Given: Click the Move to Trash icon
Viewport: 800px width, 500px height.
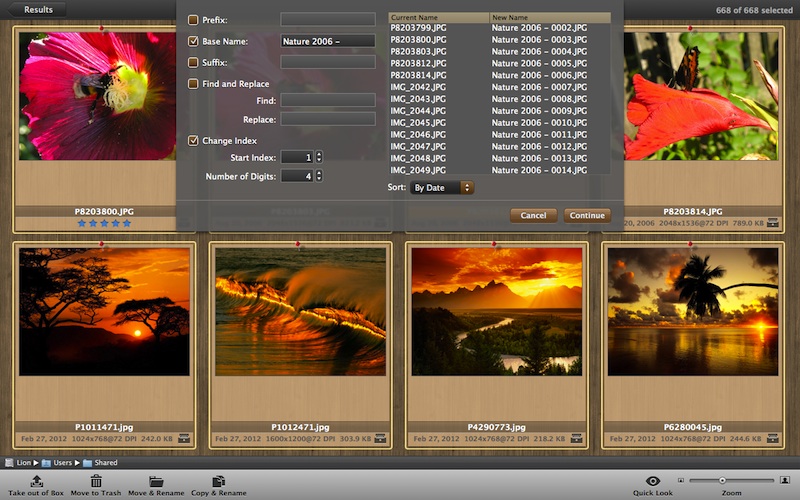Looking at the screenshot, I should tap(96, 481).
